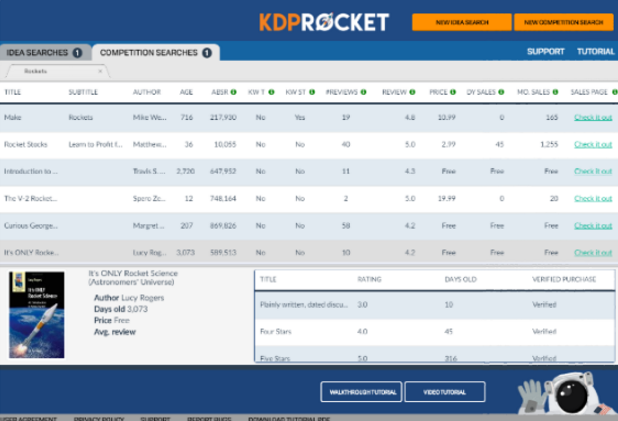This screenshot has height=421, width=618.
Task: Open Check it out for Curious George
Action: pos(593,225)
